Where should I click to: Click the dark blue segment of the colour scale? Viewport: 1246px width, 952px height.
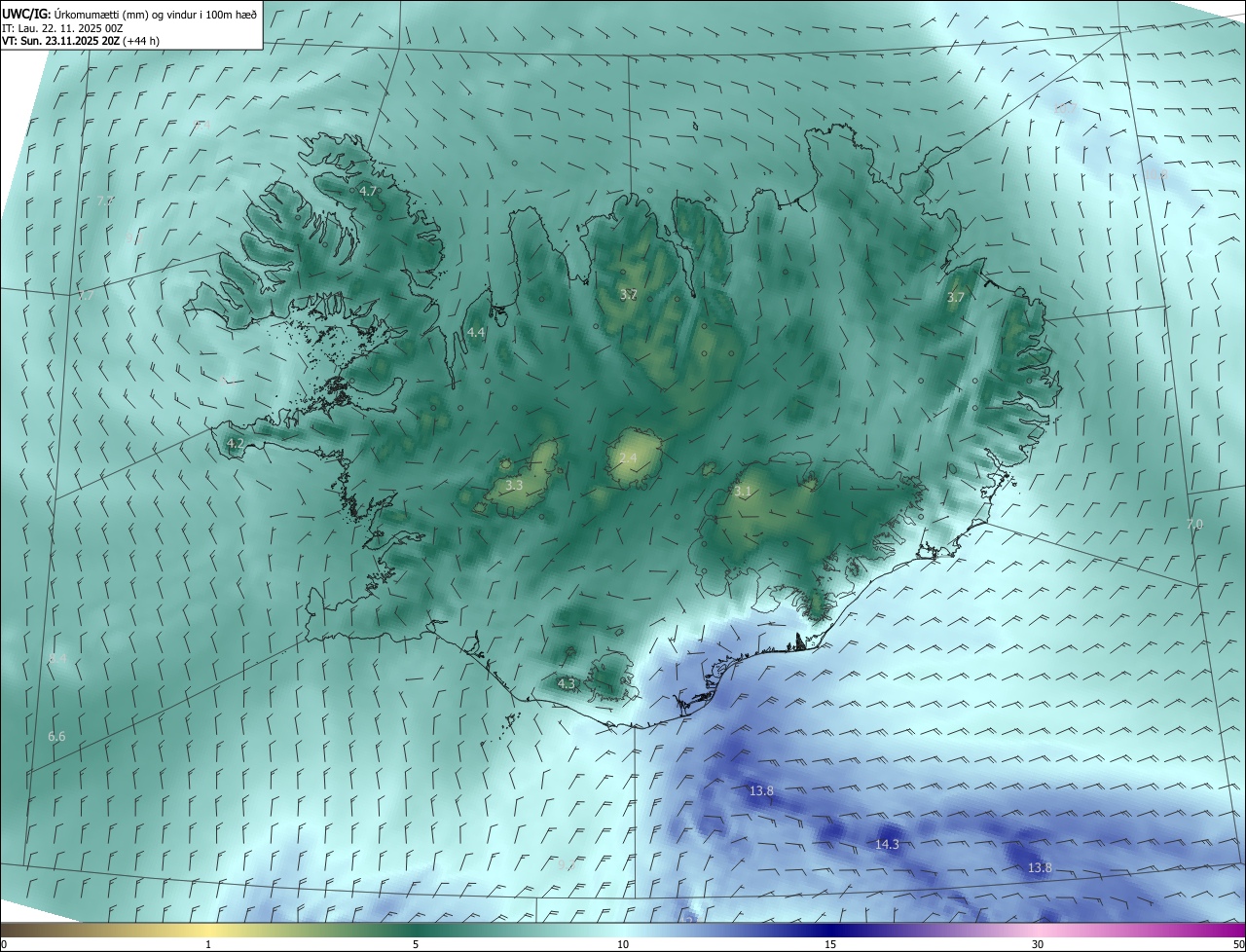830,930
